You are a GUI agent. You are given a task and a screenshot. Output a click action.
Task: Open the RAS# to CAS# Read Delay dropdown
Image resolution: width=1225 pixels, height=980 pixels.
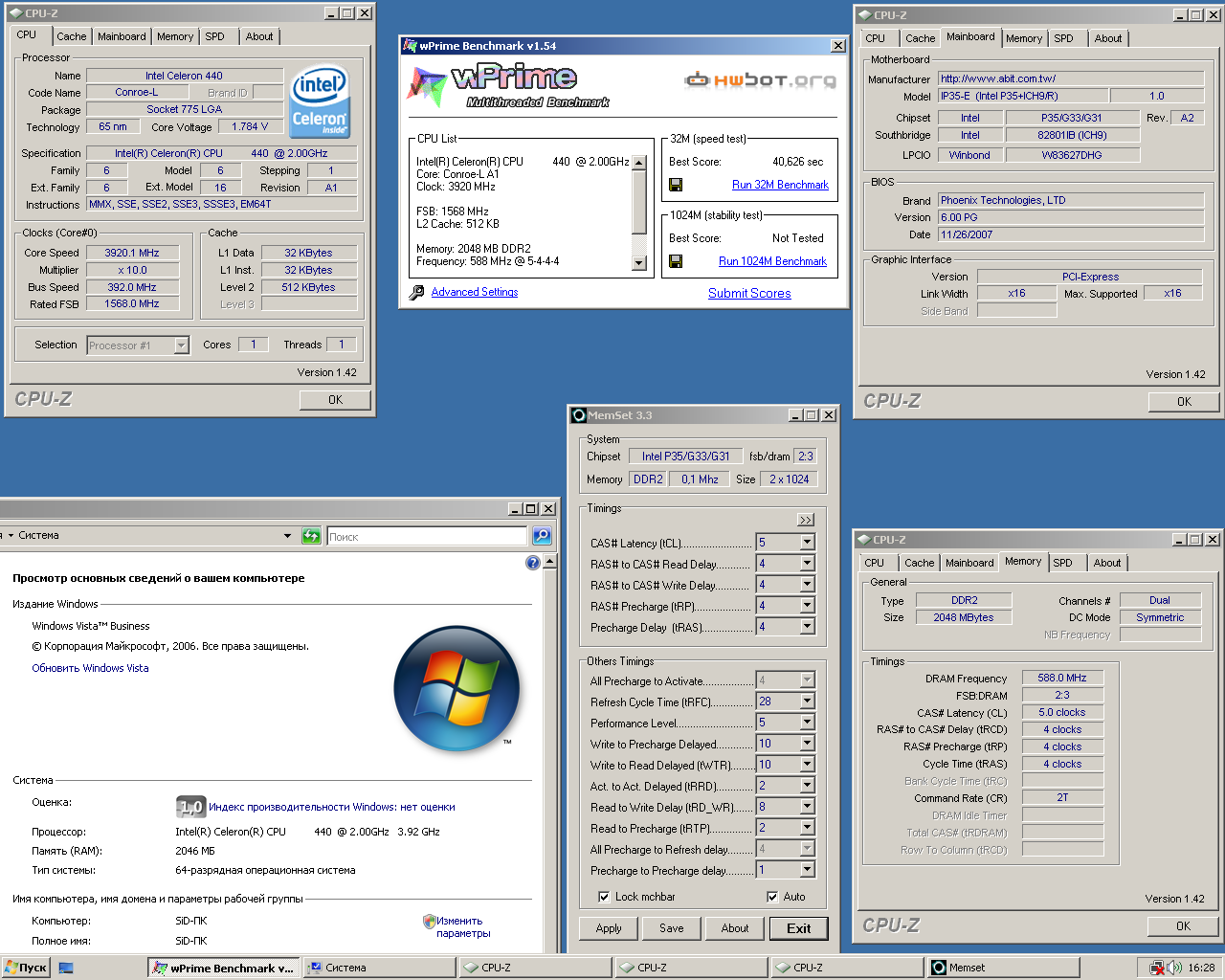point(807,563)
